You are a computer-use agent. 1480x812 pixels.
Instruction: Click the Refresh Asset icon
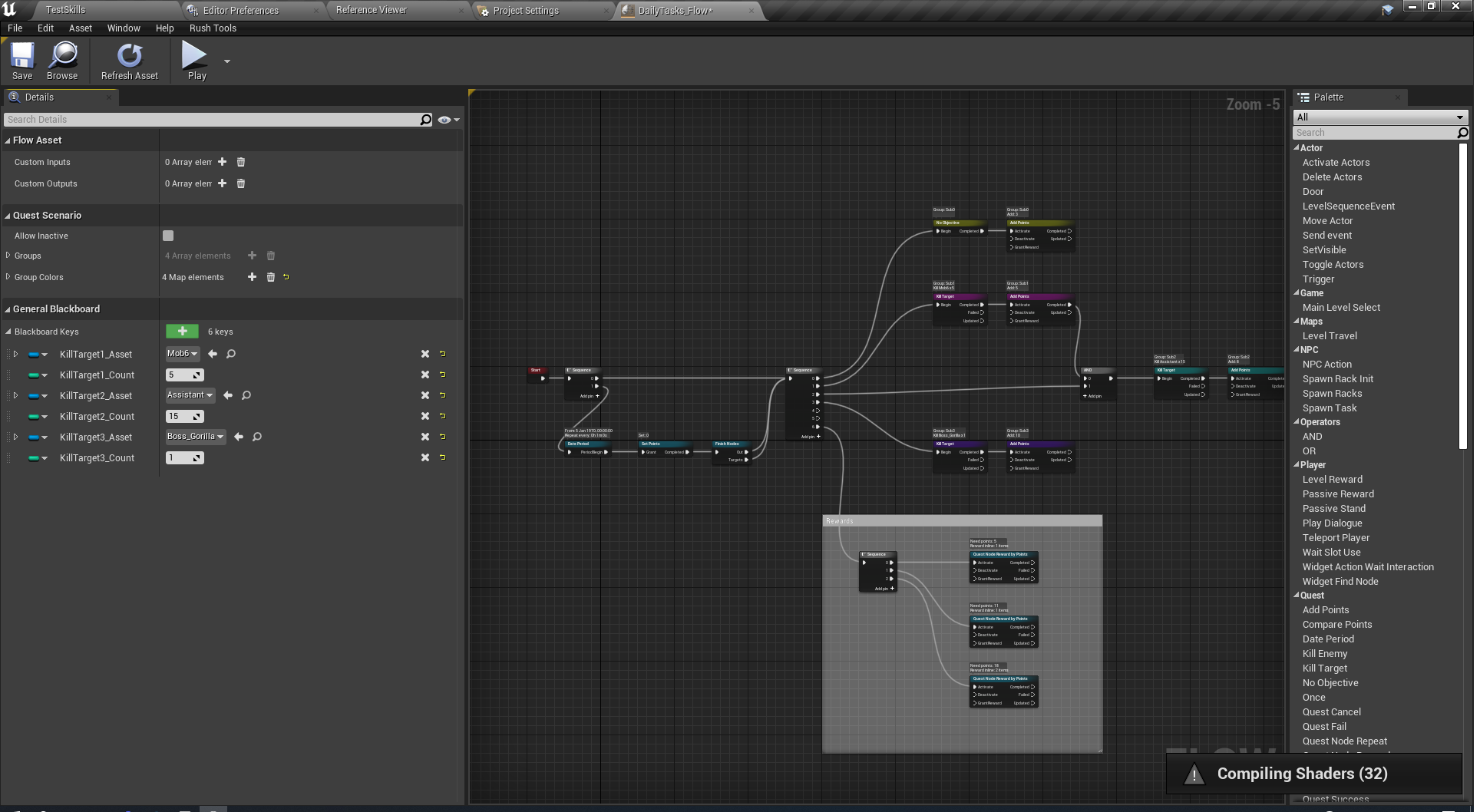[x=129, y=61]
